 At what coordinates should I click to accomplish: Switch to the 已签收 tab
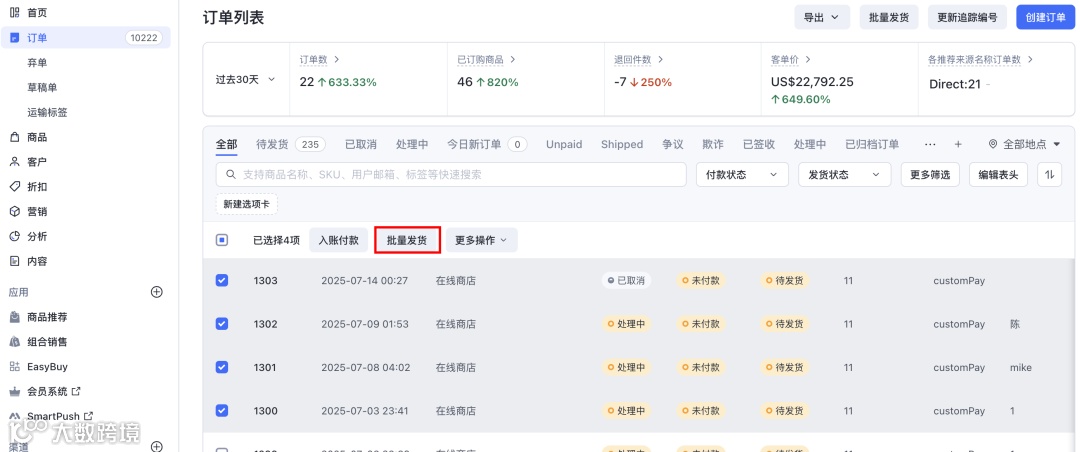click(759, 144)
